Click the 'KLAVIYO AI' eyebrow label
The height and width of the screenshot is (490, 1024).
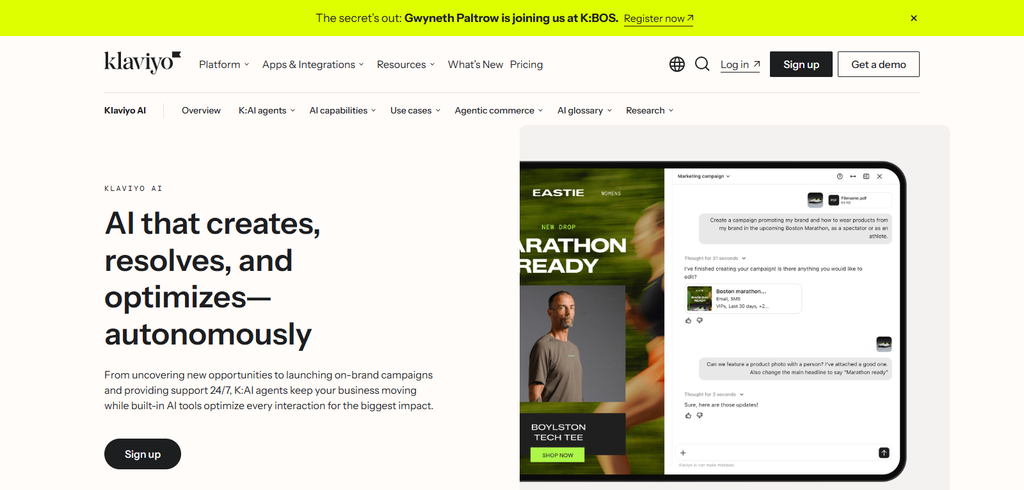(x=133, y=189)
